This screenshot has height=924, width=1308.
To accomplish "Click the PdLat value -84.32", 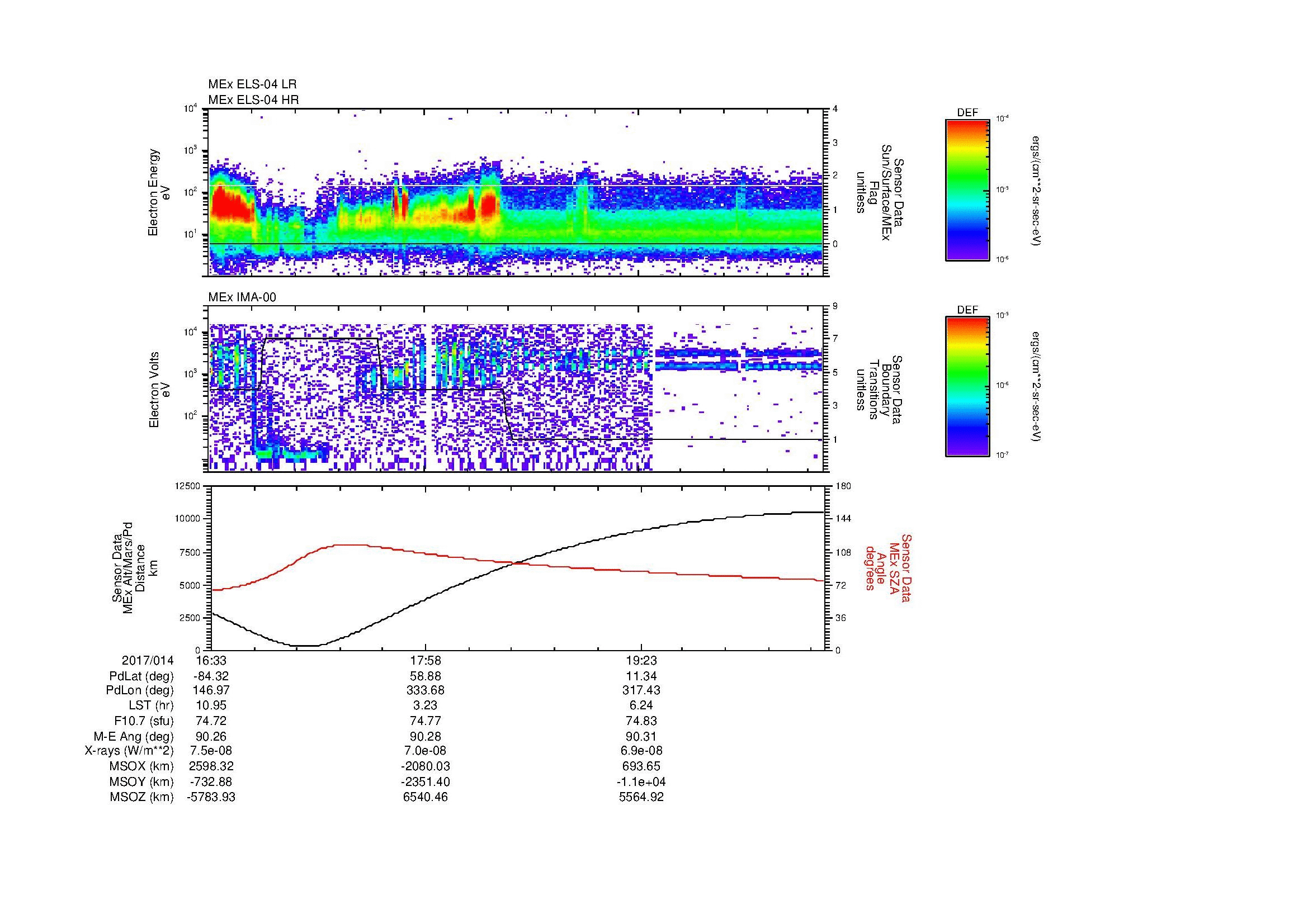I will pyautogui.click(x=211, y=676).
